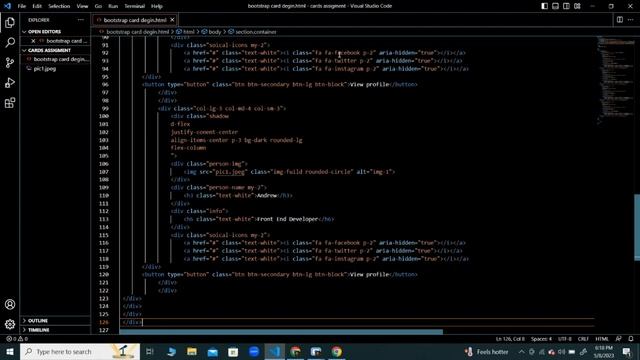
Task: Customize layout icon in title bar
Action: [577, 6]
